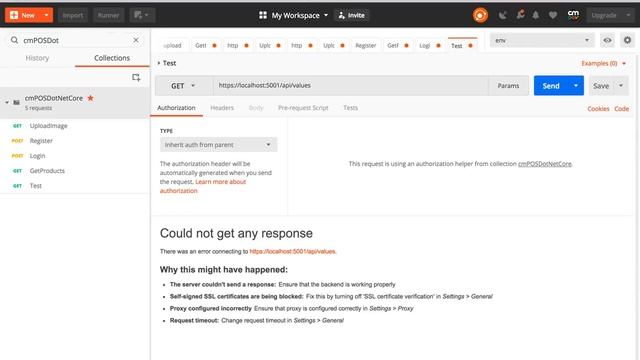Image resolution: width=640 pixels, height=360 pixels.
Task: Open the GET method dropdown
Action: (x=183, y=86)
